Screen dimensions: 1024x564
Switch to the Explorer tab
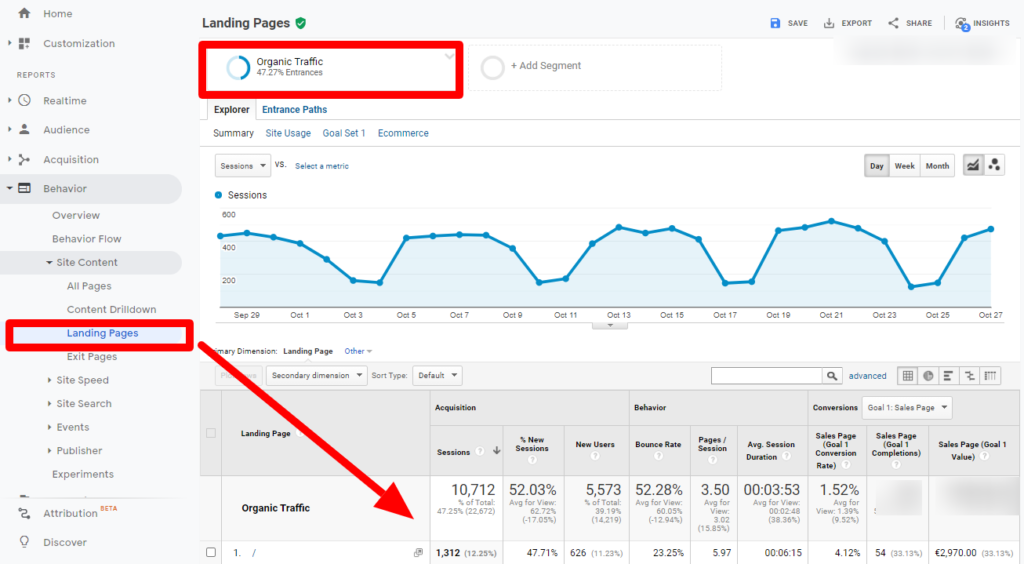(231, 110)
